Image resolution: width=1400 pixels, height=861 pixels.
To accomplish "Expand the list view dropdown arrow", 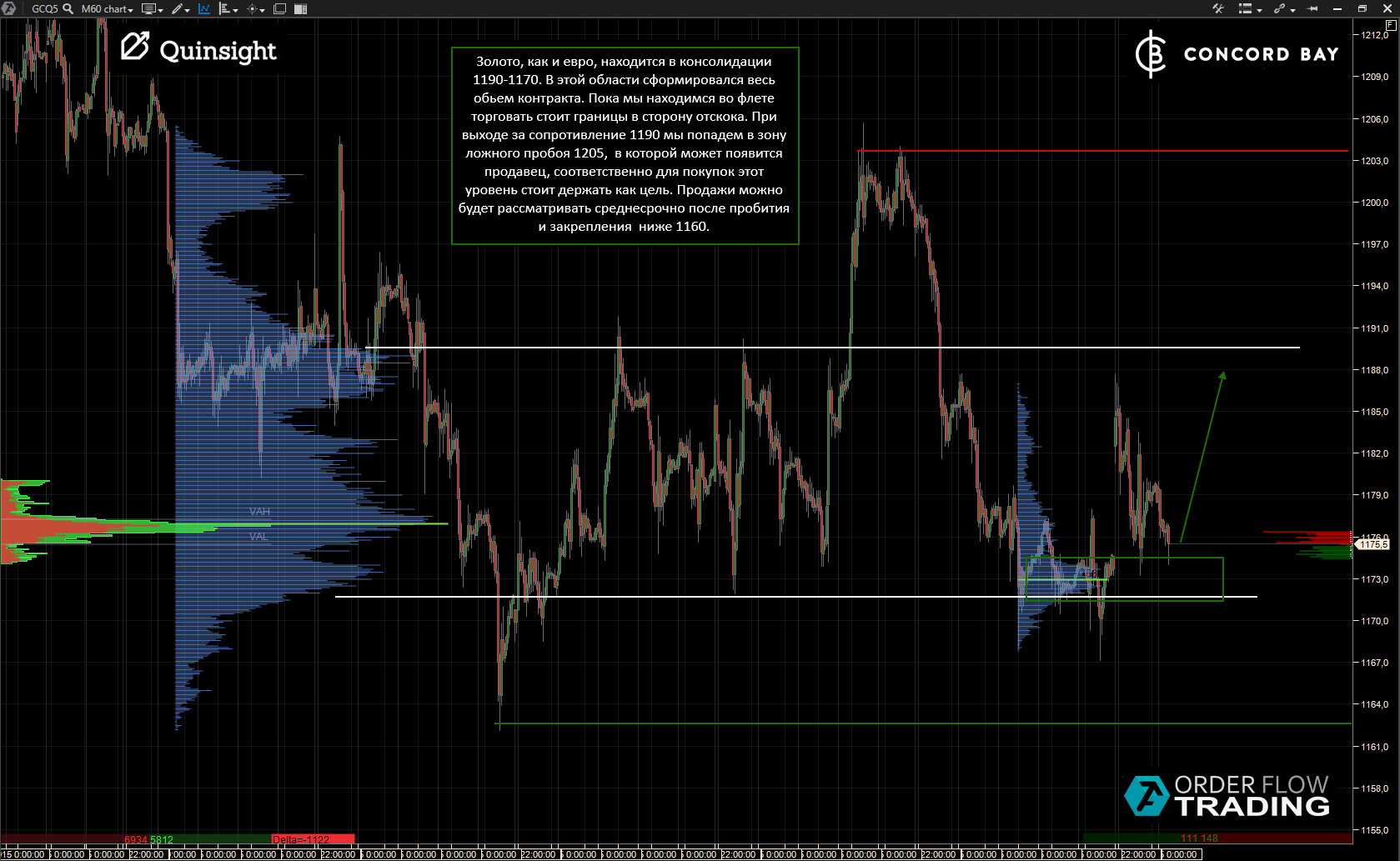I will [1259, 10].
